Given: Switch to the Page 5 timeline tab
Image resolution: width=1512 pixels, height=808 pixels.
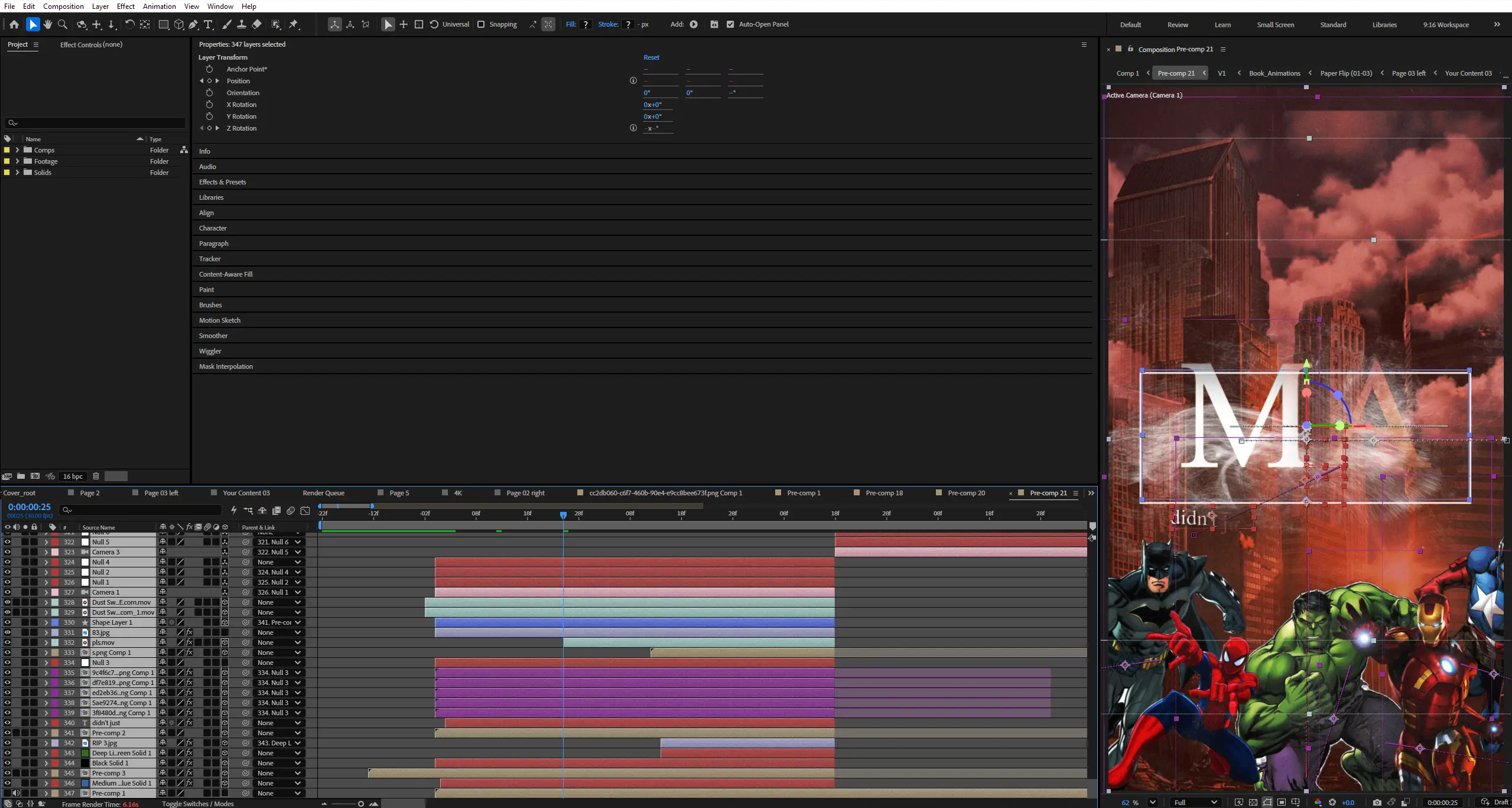Looking at the screenshot, I should pos(399,493).
